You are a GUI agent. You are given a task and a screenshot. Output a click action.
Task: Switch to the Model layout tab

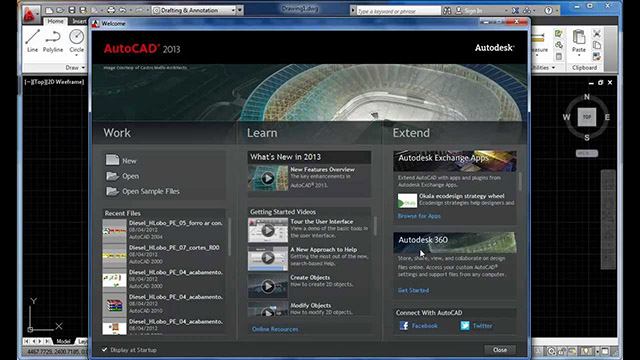tap(63, 341)
